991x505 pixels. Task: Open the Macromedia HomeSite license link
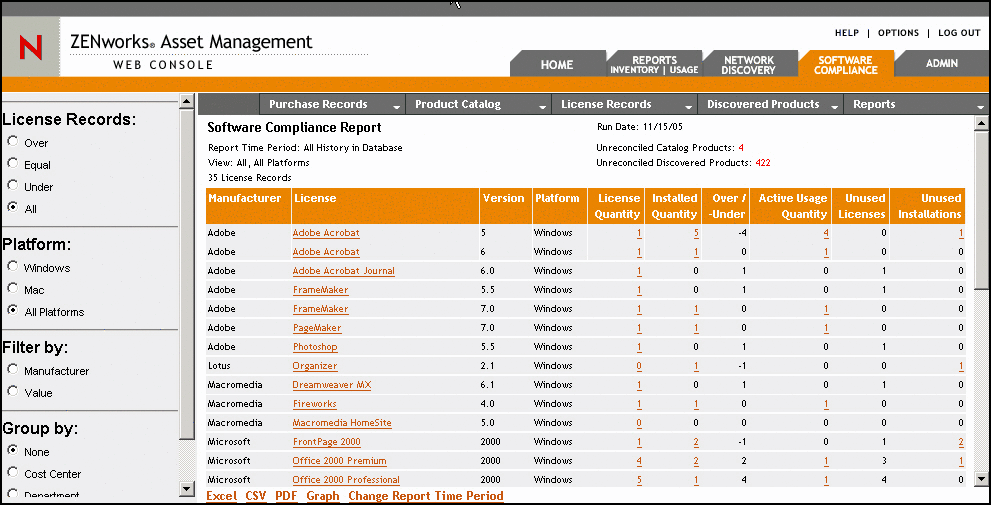342,422
